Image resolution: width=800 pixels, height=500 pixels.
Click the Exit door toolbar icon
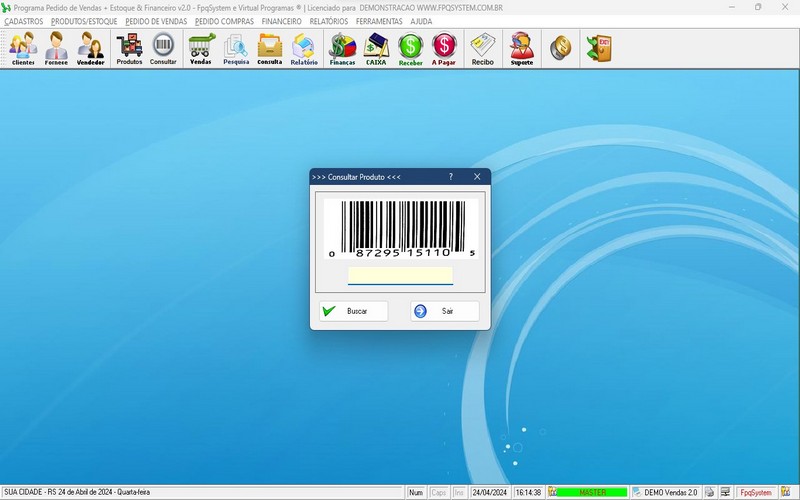[599, 48]
